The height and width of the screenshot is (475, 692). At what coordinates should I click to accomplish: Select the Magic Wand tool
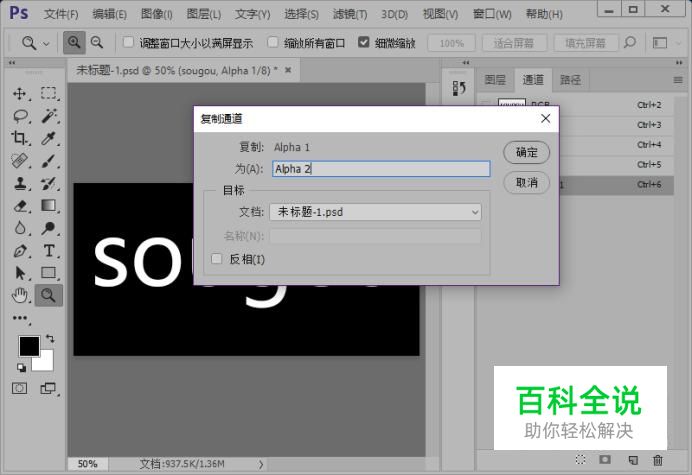tap(48, 116)
